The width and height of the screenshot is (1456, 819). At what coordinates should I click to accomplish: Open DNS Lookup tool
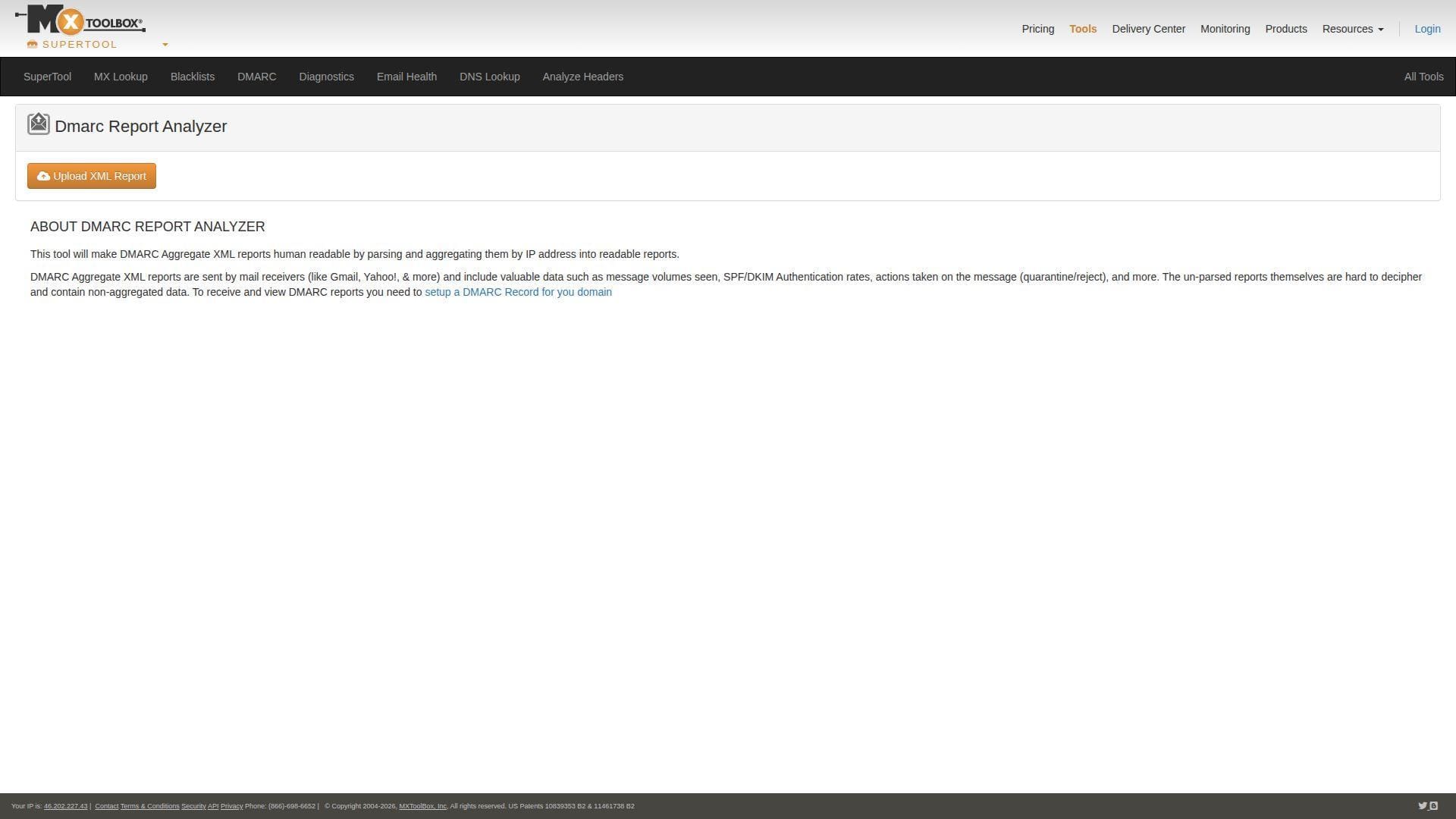[x=489, y=77]
